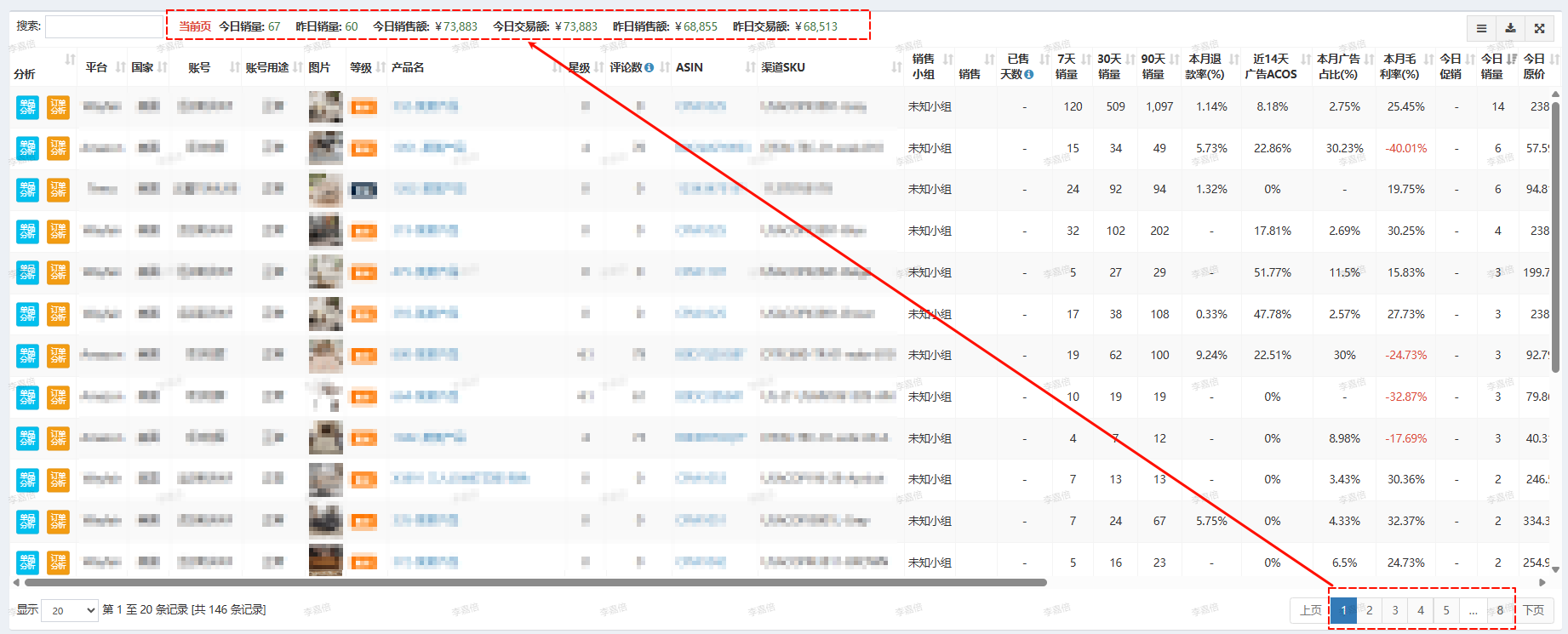Viewport: 1568px width, 634px height.
Task: Click the 下页 next page button
Action: pyautogui.click(x=1534, y=610)
